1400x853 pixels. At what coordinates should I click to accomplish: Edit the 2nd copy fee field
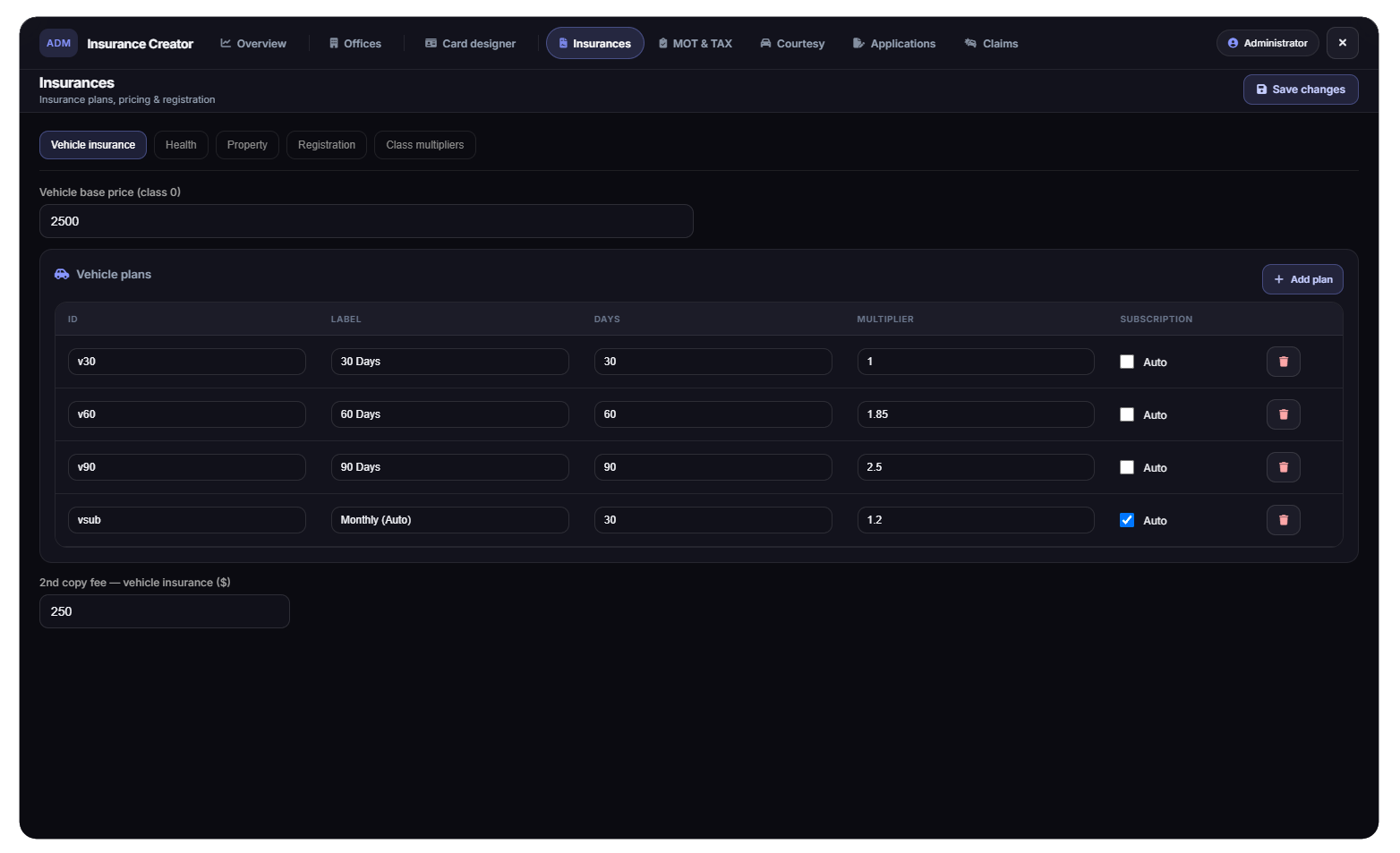(x=165, y=611)
